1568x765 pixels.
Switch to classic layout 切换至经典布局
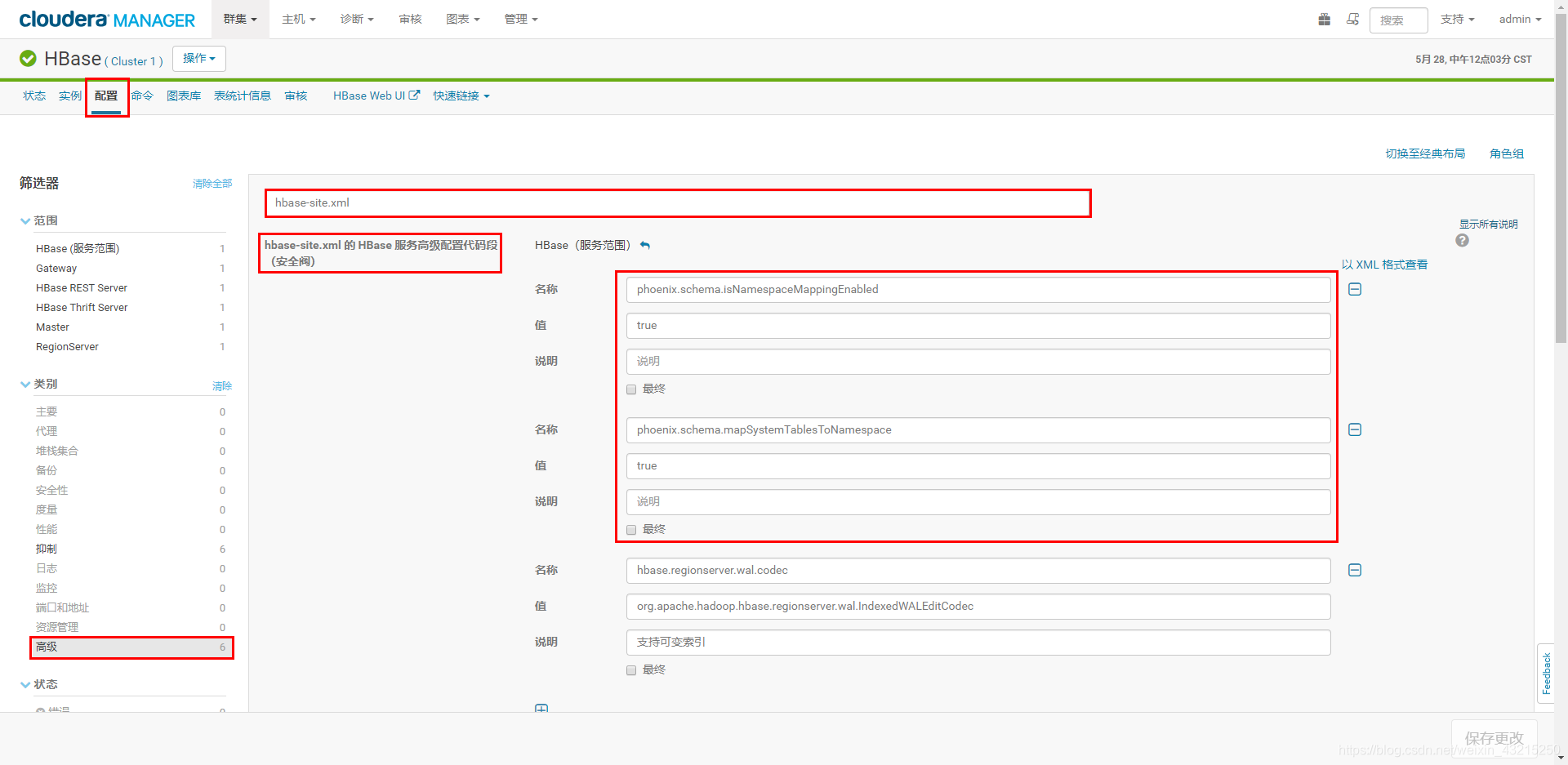[1425, 153]
